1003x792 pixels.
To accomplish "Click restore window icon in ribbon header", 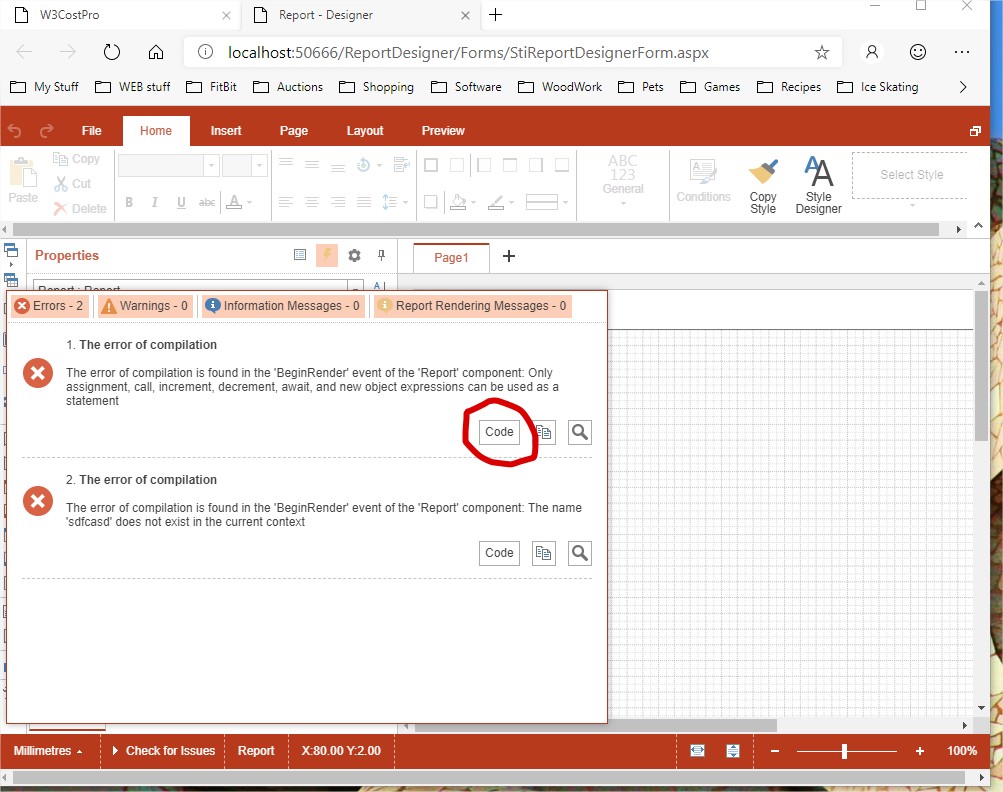I will (x=975, y=131).
